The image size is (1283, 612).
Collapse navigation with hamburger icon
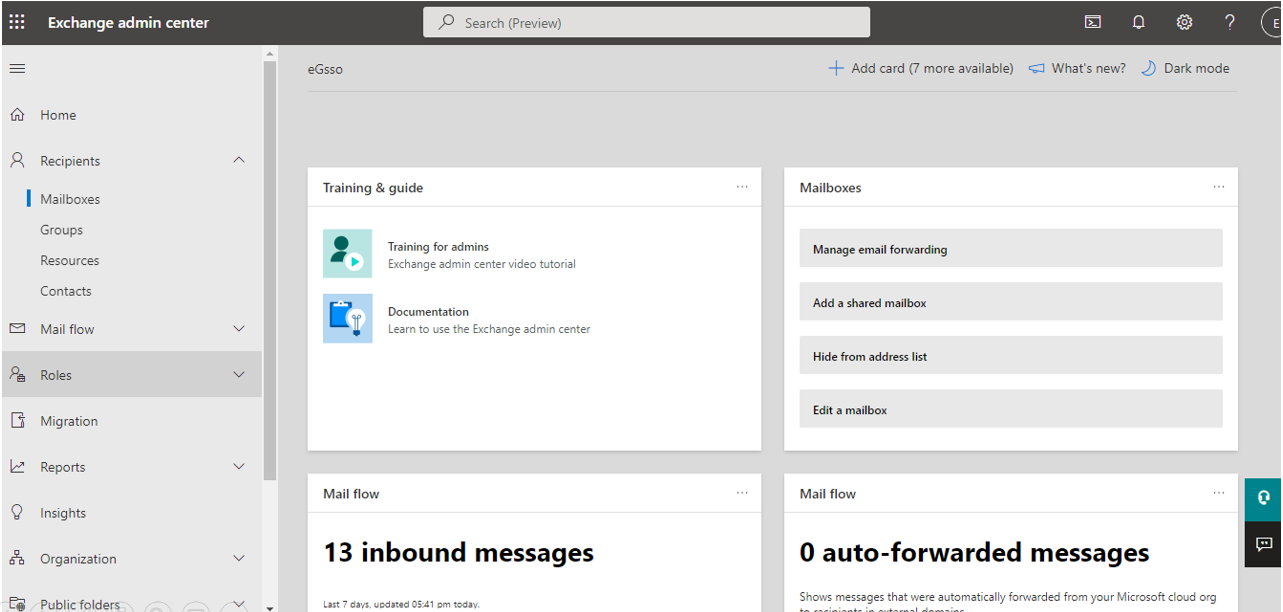point(17,68)
